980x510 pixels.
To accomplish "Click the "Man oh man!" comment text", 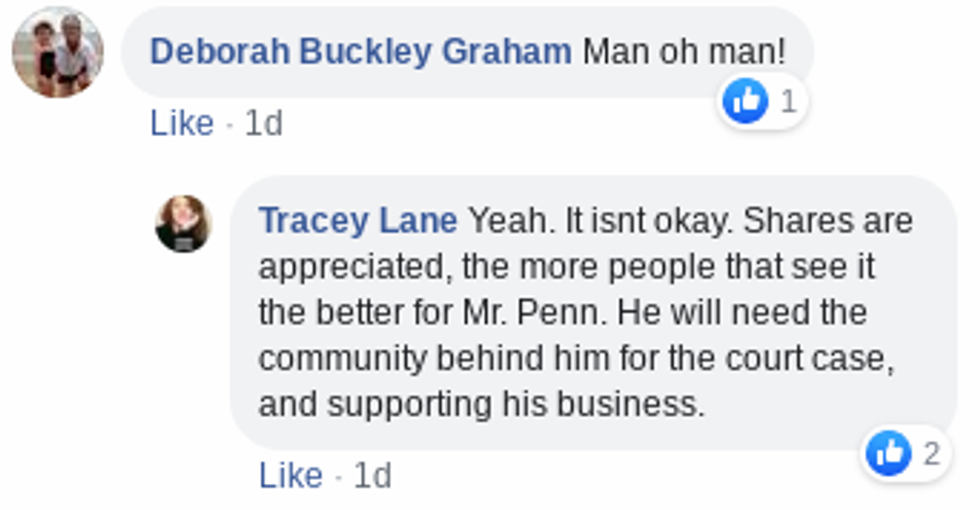I will pyautogui.click(x=684, y=52).
